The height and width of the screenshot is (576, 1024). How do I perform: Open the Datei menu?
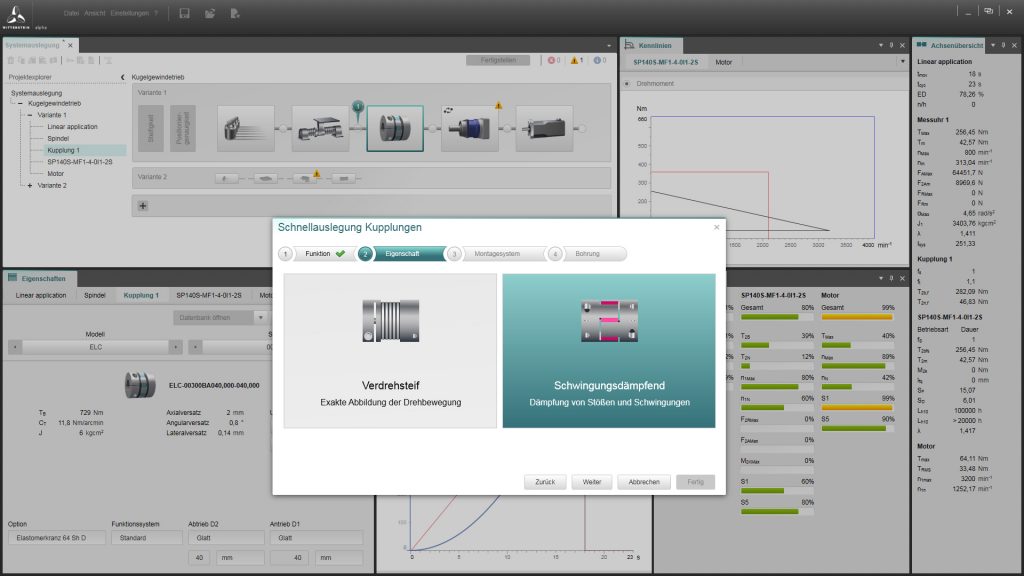click(x=71, y=13)
